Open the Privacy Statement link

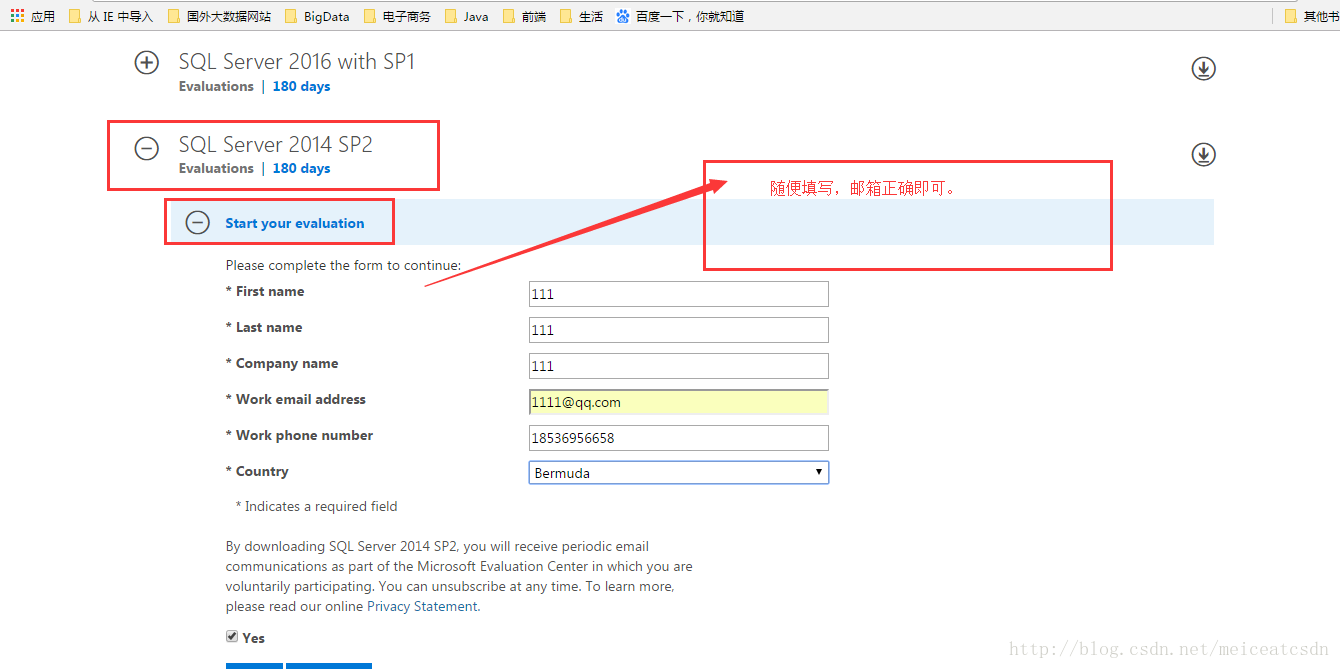422,606
